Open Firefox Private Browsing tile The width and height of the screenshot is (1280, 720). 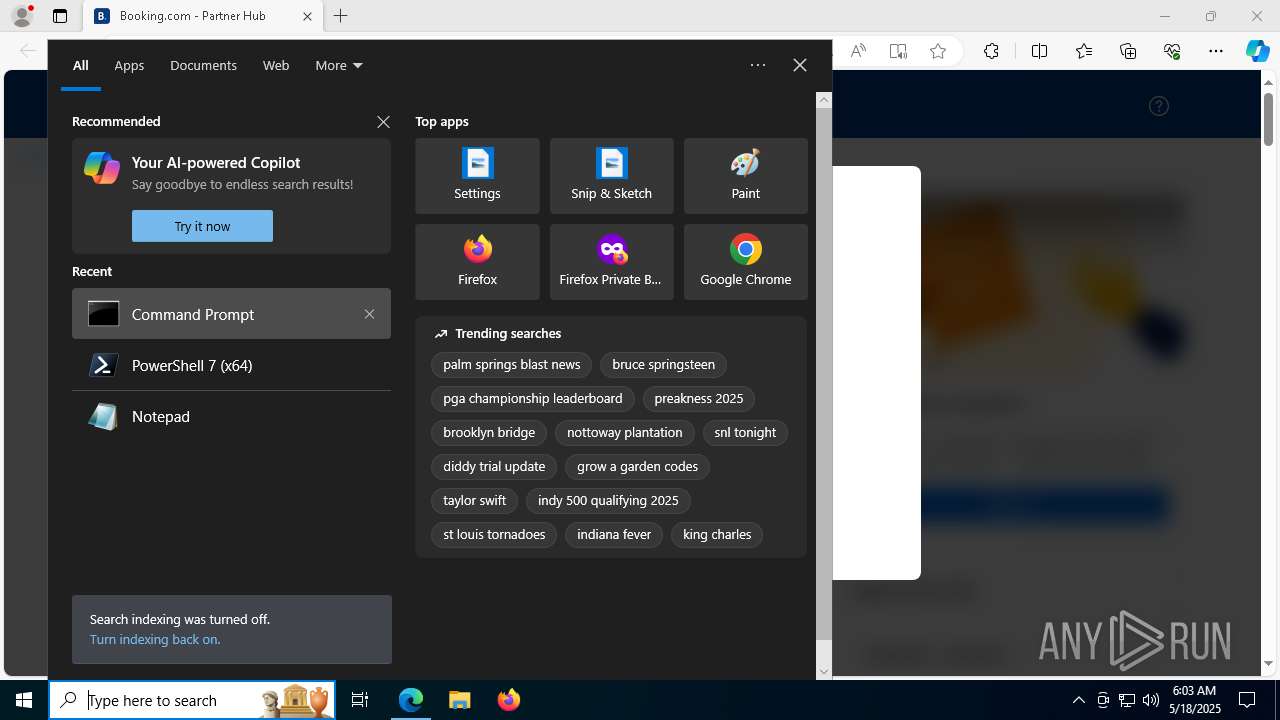click(611, 262)
